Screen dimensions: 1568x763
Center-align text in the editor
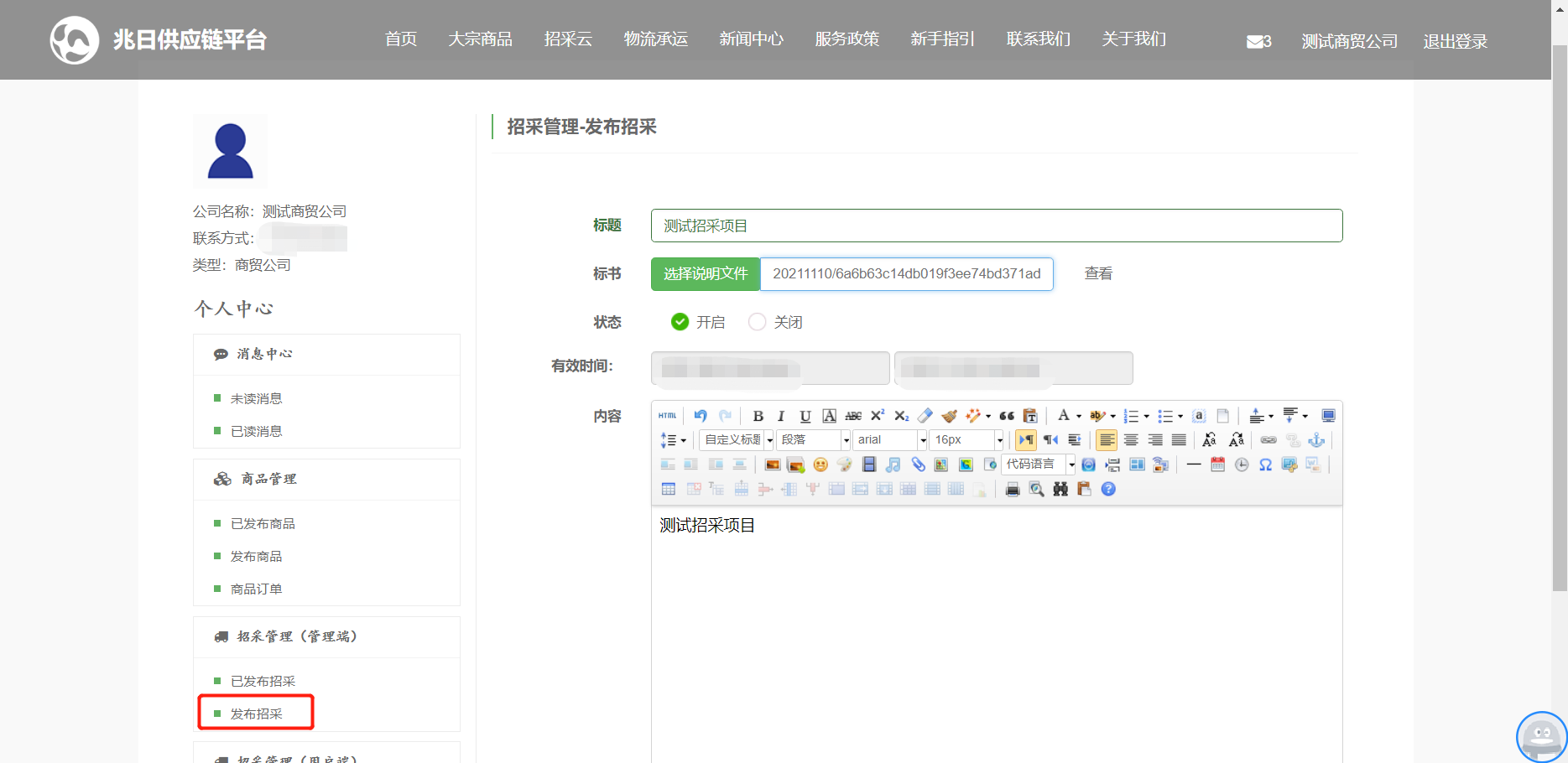click(x=1131, y=440)
